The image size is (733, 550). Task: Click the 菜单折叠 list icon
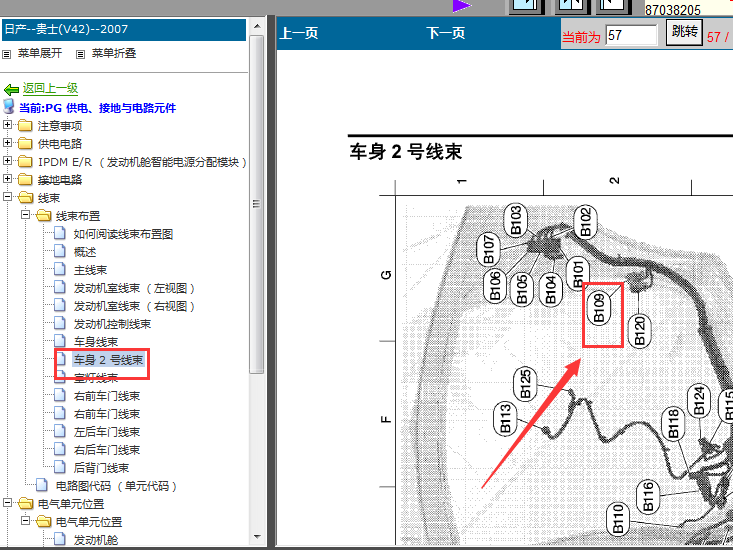pyautogui.click(x=80, y=54)
